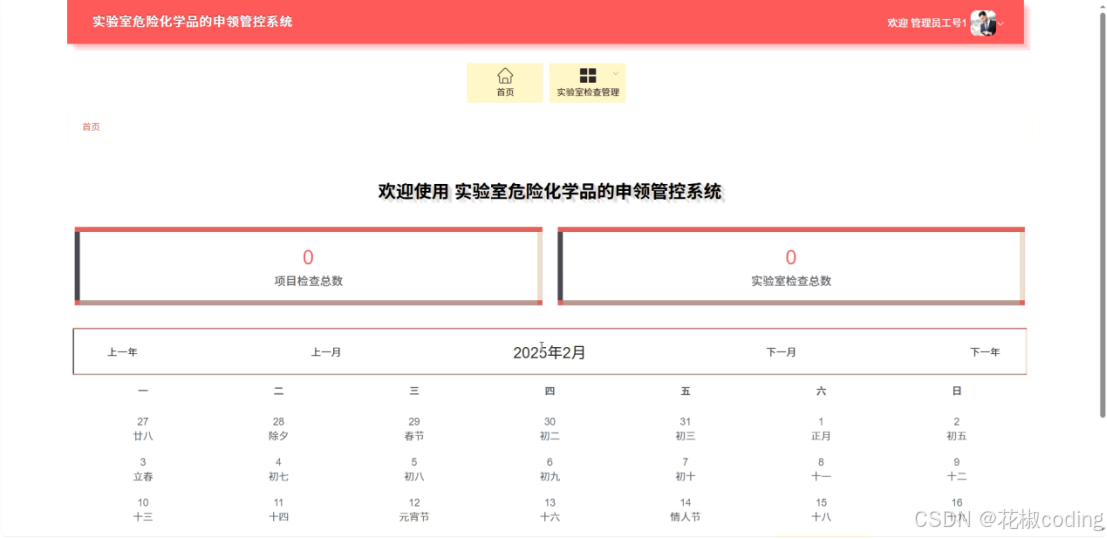1107x539 pixels.
Task: Expand the dropdown arrow beside the avatar
Action: pos(1000,24)
